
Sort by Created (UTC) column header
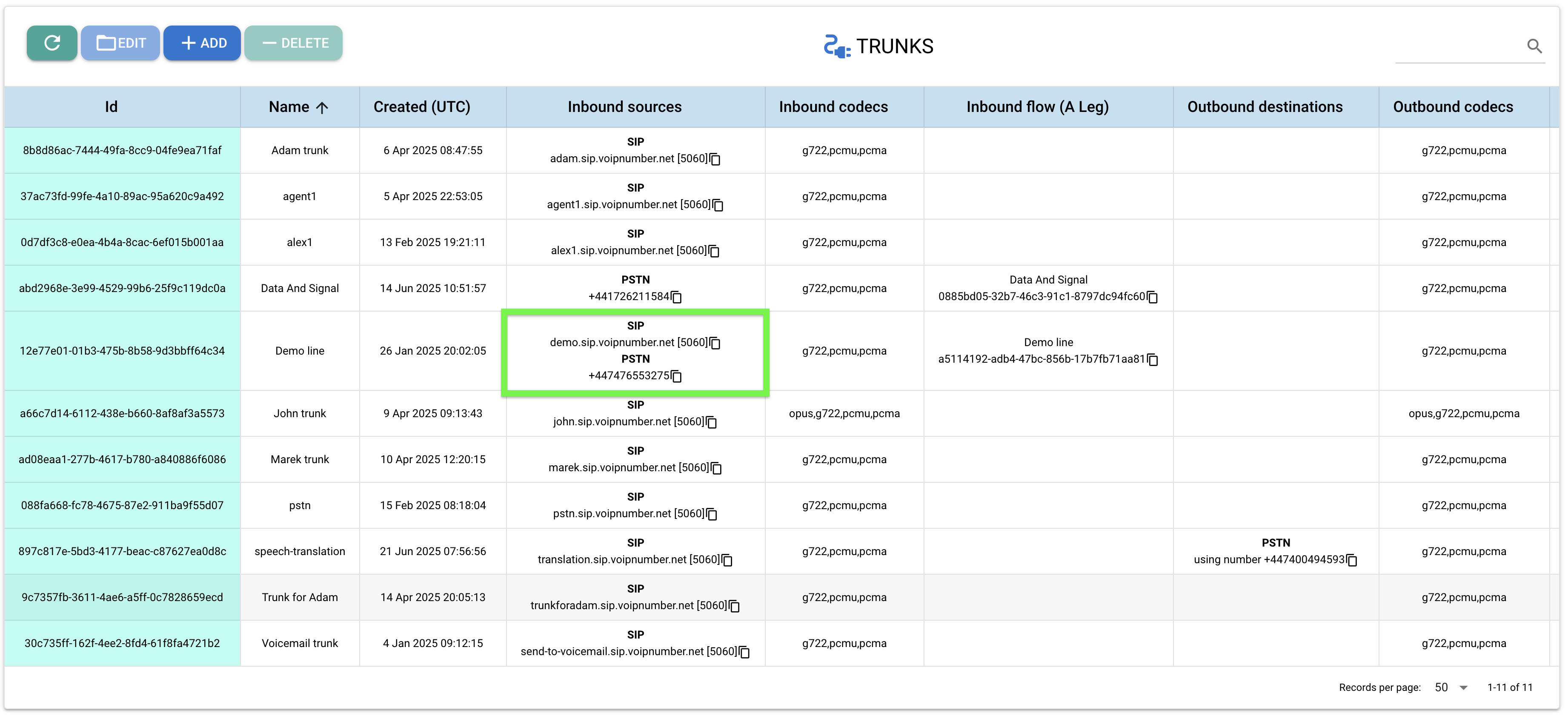point(421,107)
